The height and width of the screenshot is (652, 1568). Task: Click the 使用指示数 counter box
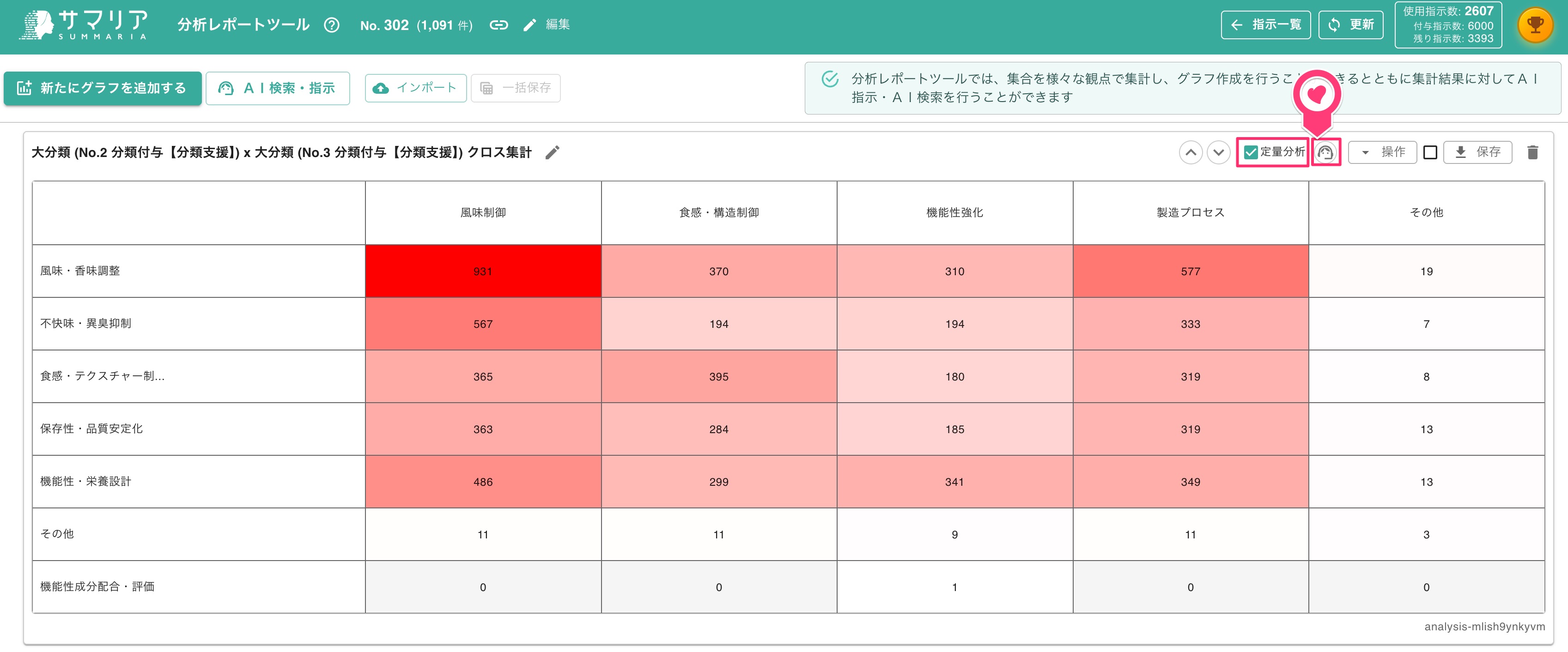[x=1448, y=25]
